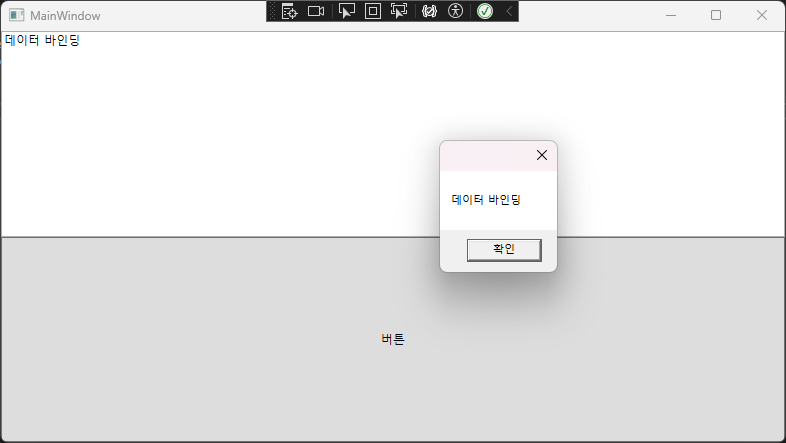Toggle Track Focused Element icon
This screenshot has width=786, height=443.
[399, 11]
